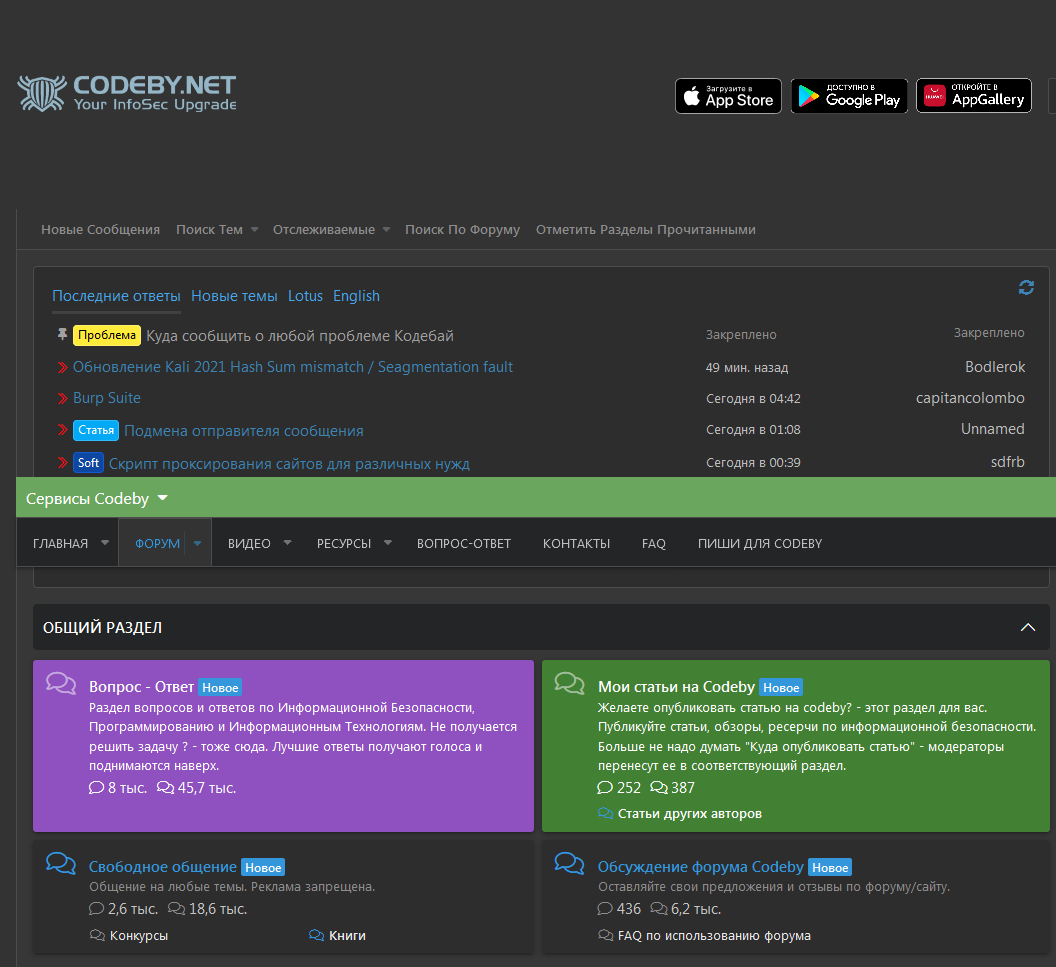Open the Поиск Тем dropdown arrow
This screenshot has height=967, width=1056.
255,230
